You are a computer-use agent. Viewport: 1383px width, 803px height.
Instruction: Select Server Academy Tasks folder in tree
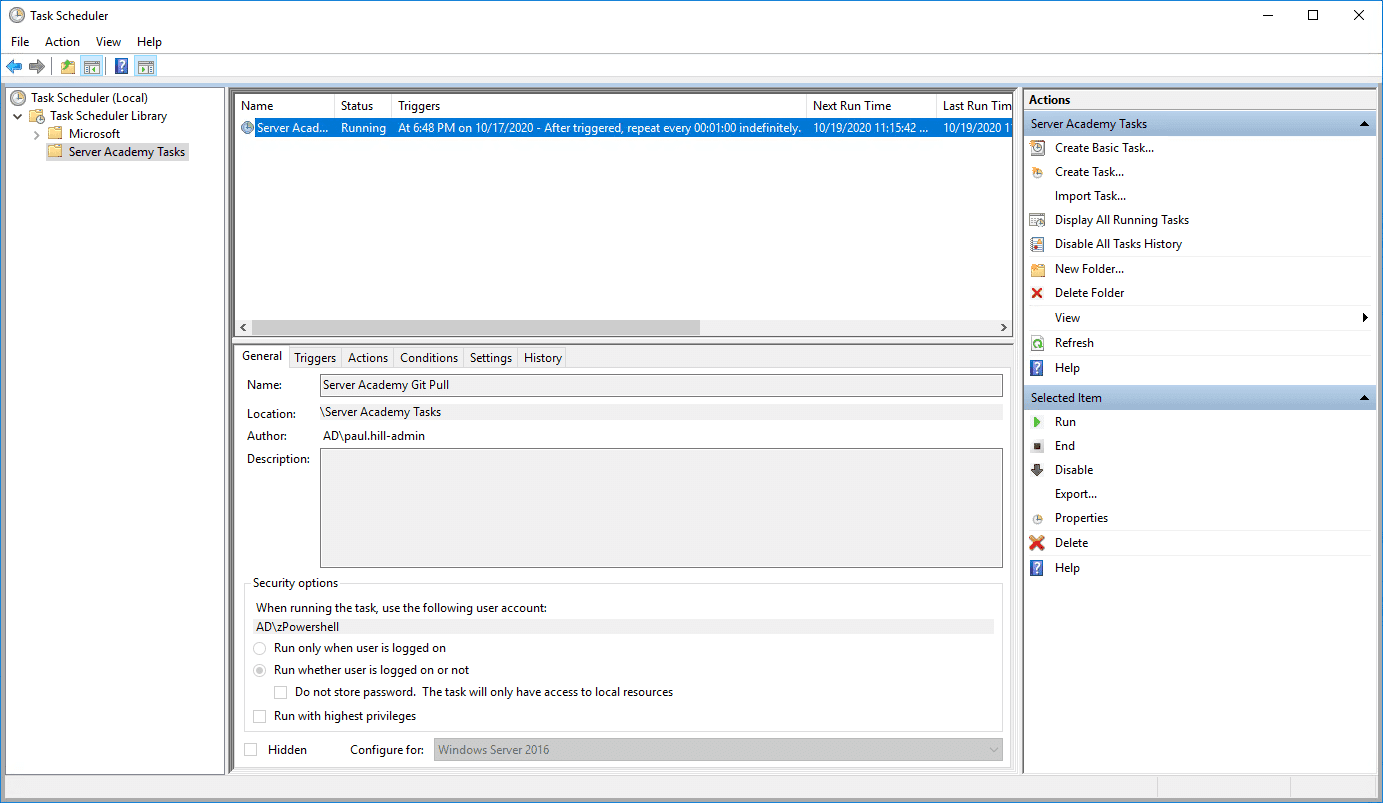[x=126, y=152]
